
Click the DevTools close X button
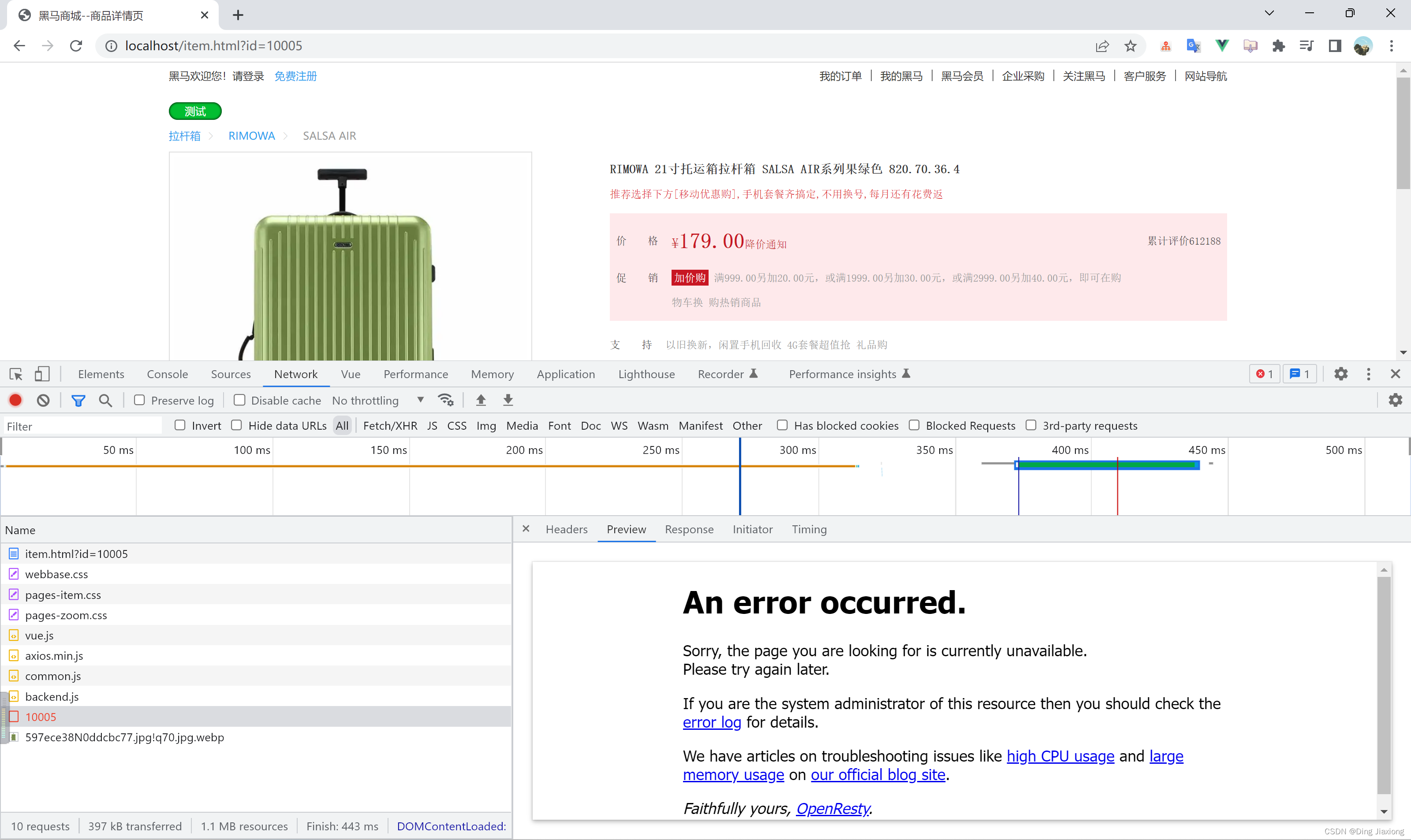1395,374
